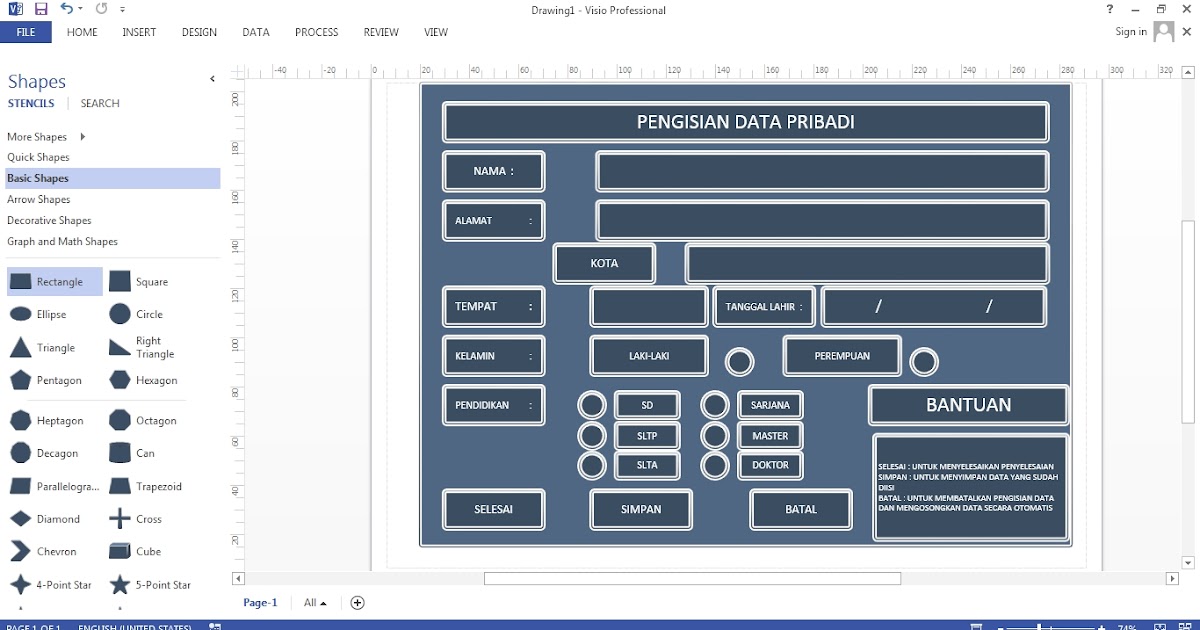This screenshot has height=630, width=1200.
Task: Click the circle beside SARJANA
Action: tap(715, 404)
